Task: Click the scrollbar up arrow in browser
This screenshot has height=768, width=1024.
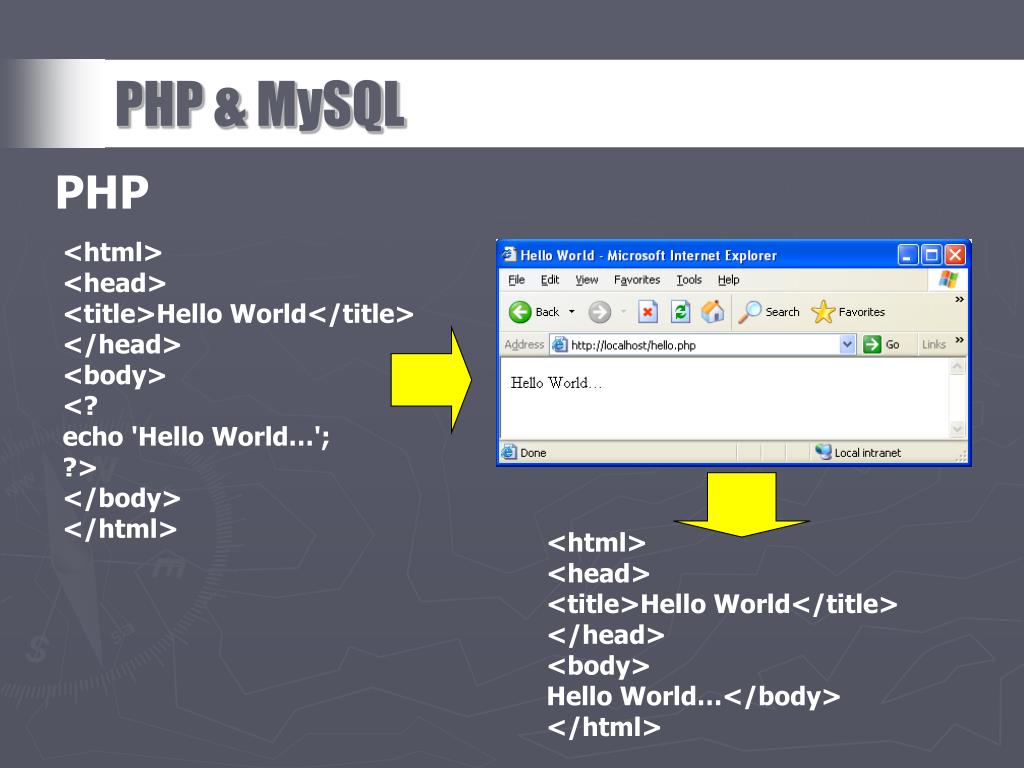Action: coord(957,366)
